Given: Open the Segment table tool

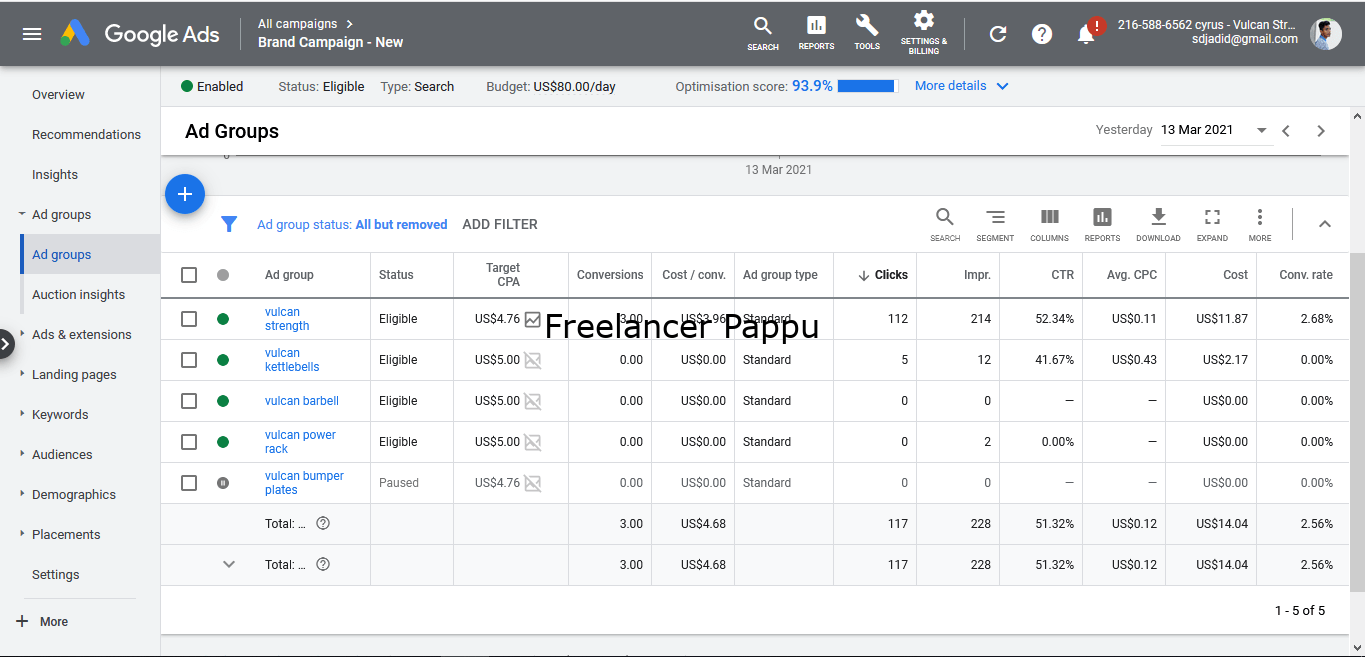Looking at the screenshot, I should pos(995,224).
